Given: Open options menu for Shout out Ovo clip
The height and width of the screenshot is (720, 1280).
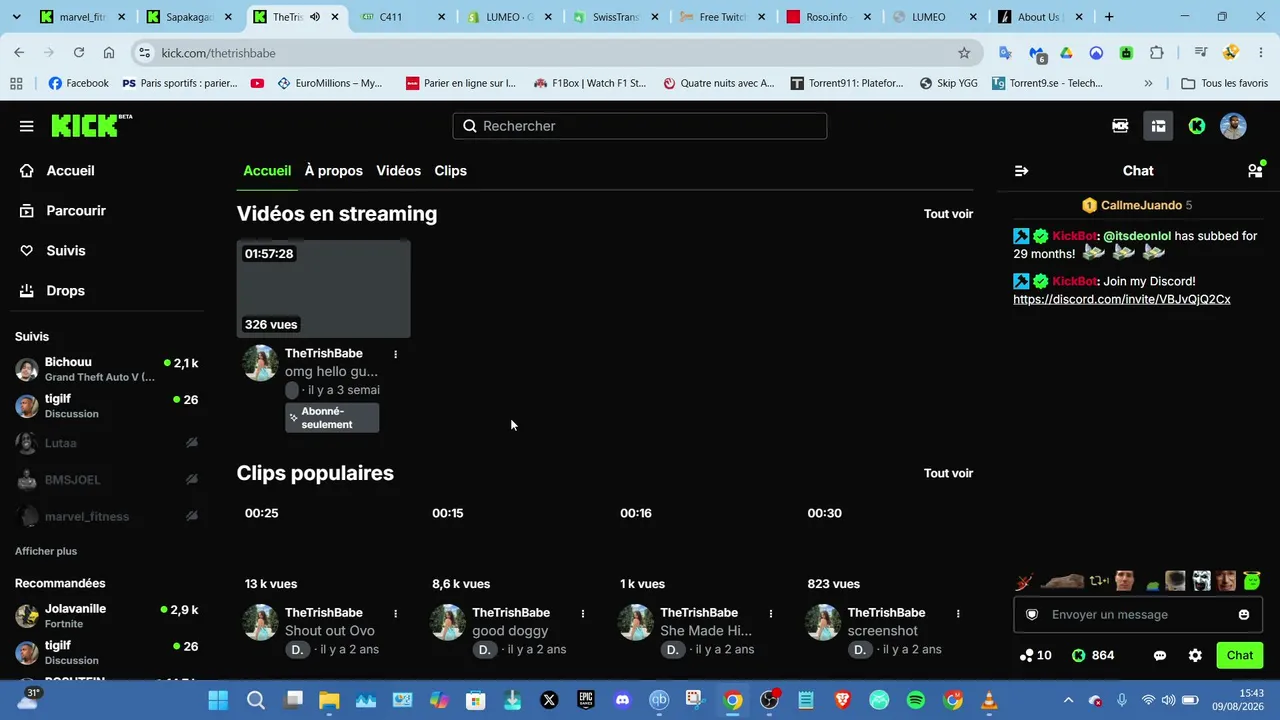Looking at the screenshot, I should tap(395, 613).
